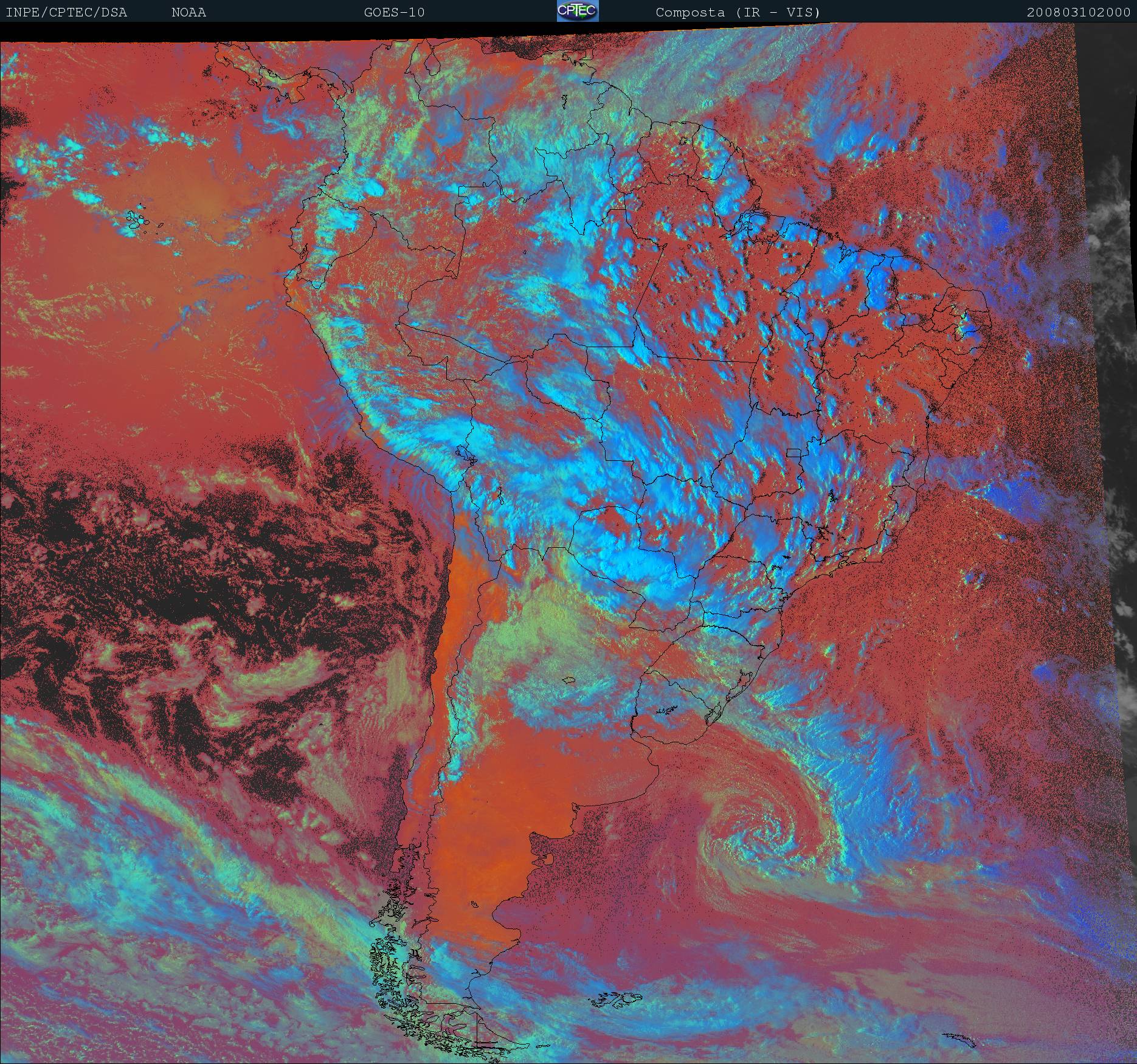Click the South Georgia island outline
The width and height of the screenshot is (1137, 1064).
pos(958,1038)
